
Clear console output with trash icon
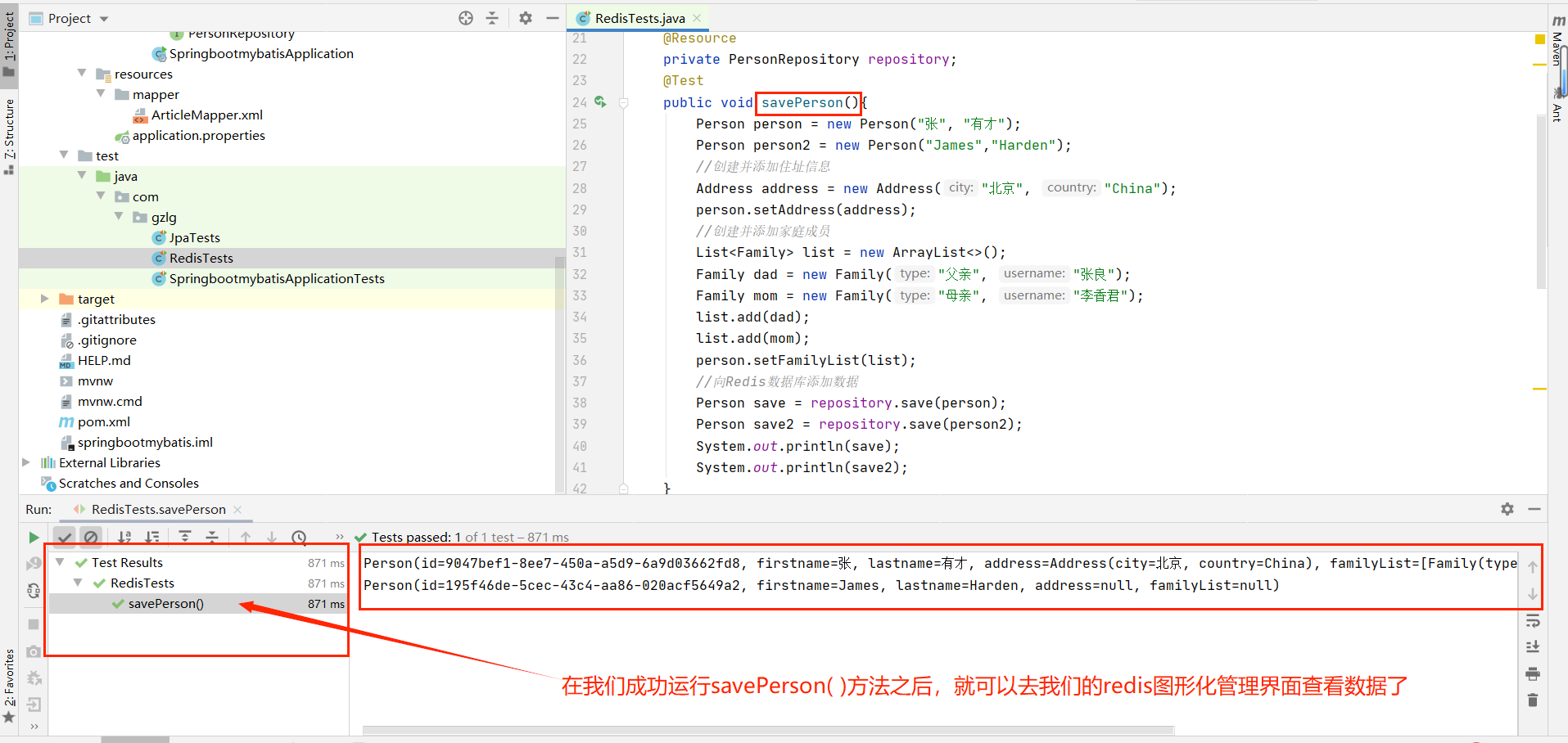pos(1534,700)
